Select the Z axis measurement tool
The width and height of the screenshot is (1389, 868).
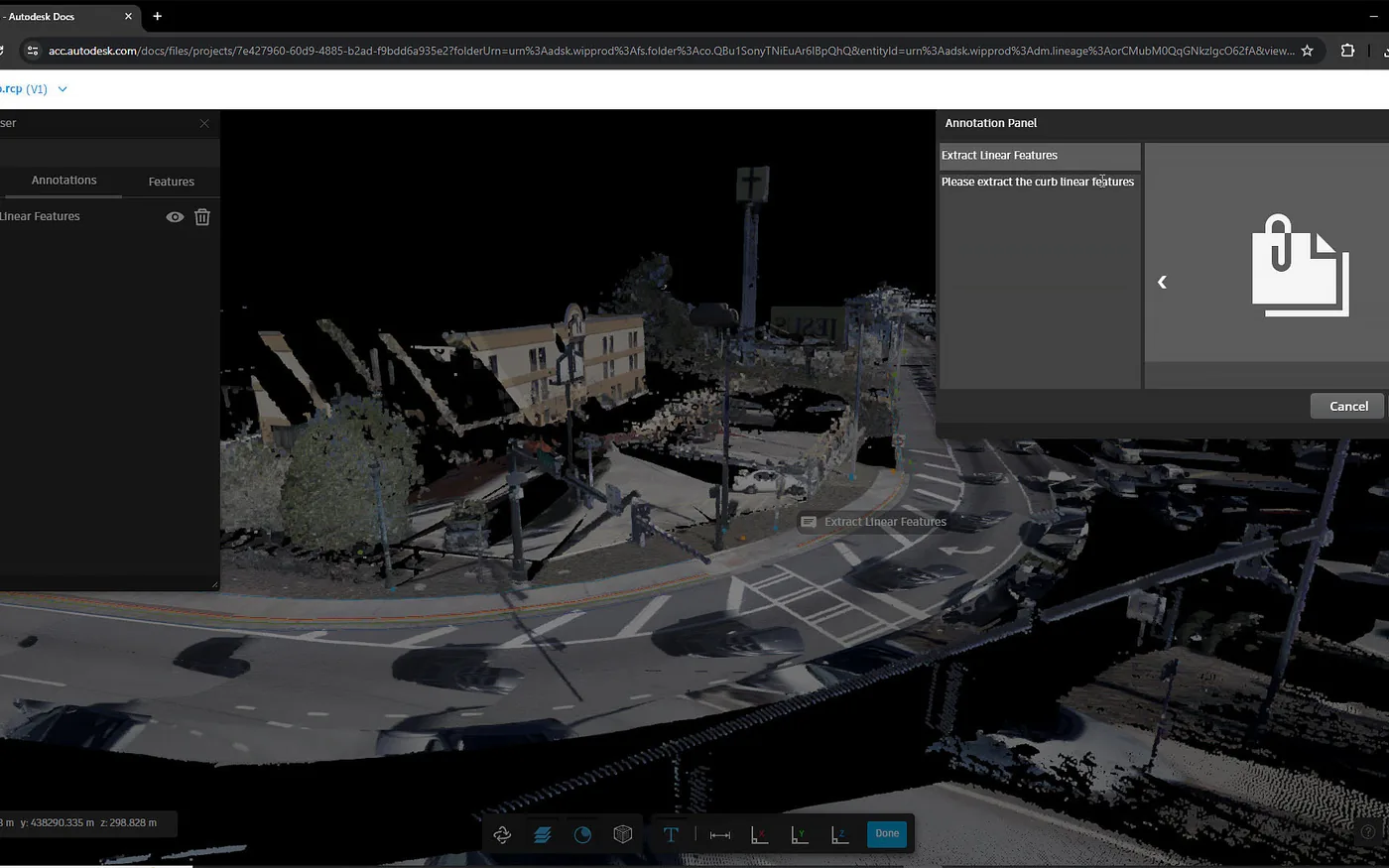pos(840,834)
